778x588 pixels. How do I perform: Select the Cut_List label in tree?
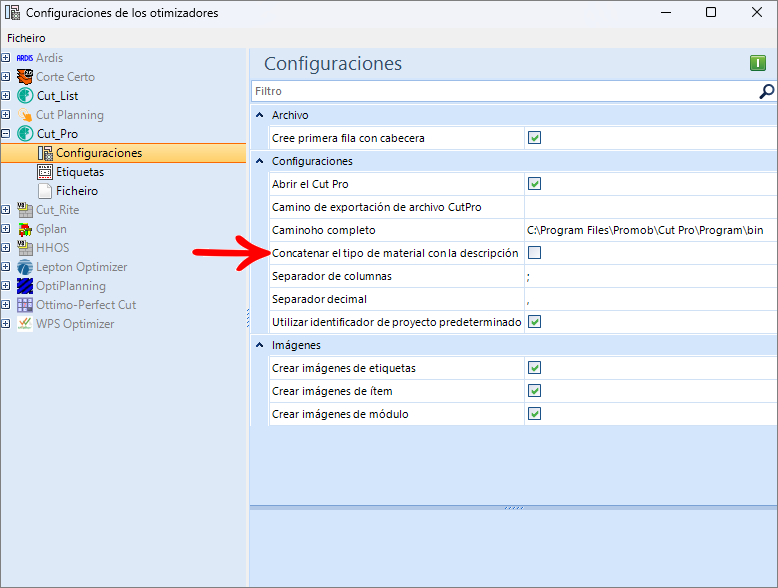(x=58, y=96)
